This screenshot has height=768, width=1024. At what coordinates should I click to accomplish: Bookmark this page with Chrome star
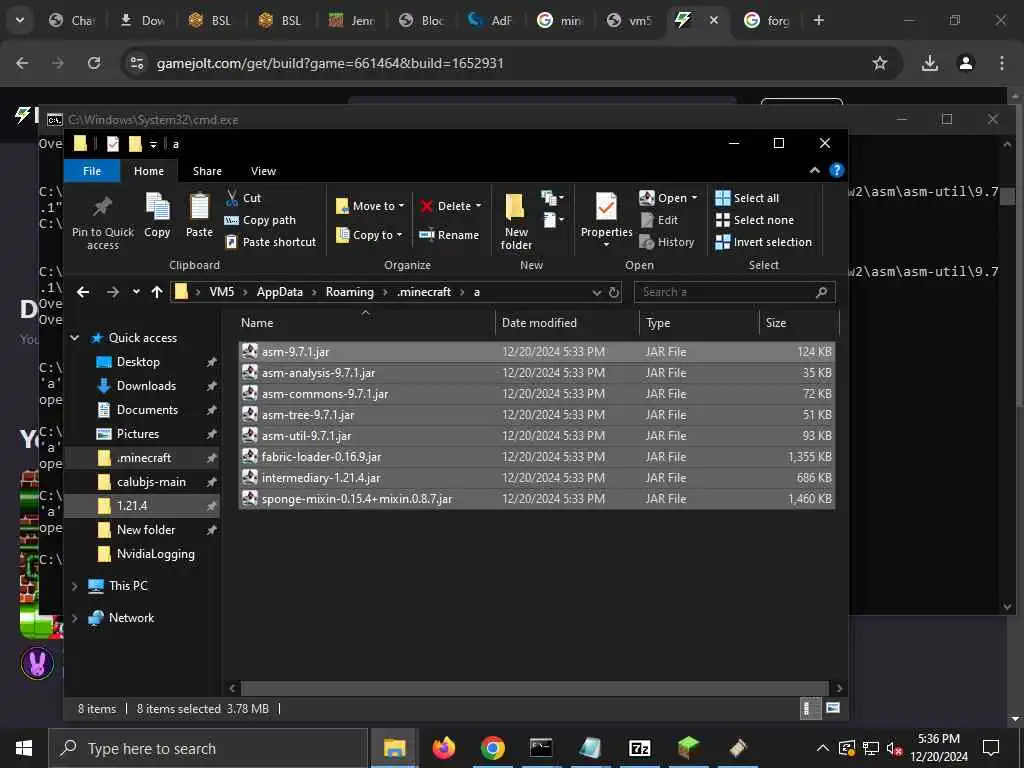pos(880,63)
